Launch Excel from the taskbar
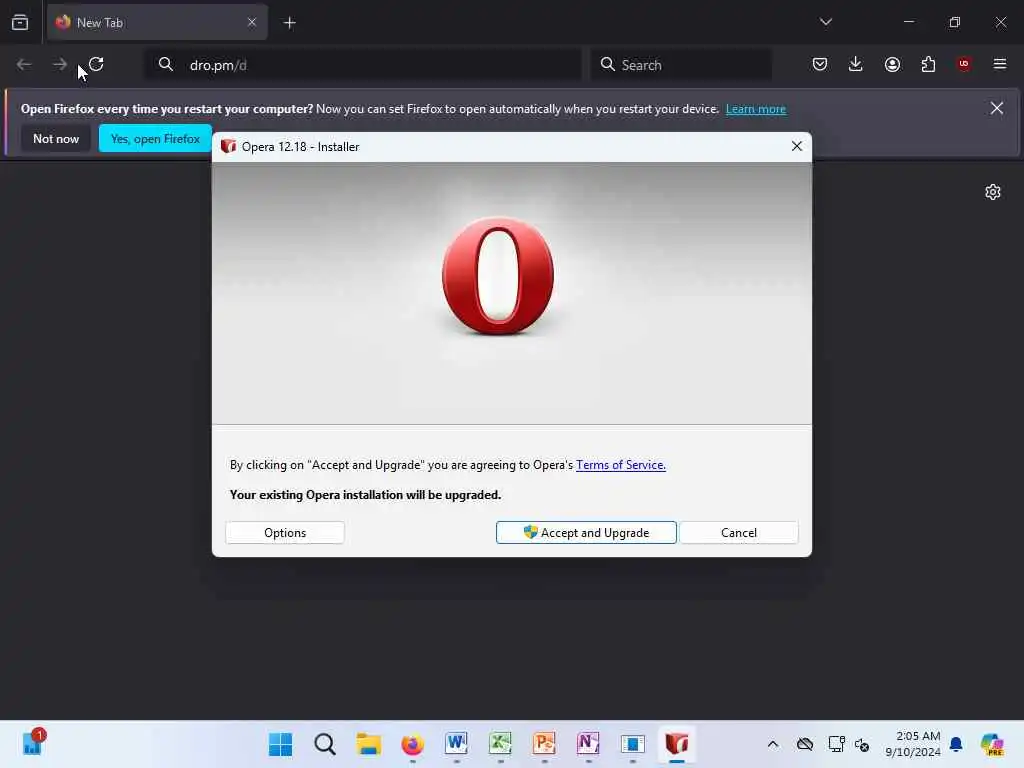 click(500, 744)
